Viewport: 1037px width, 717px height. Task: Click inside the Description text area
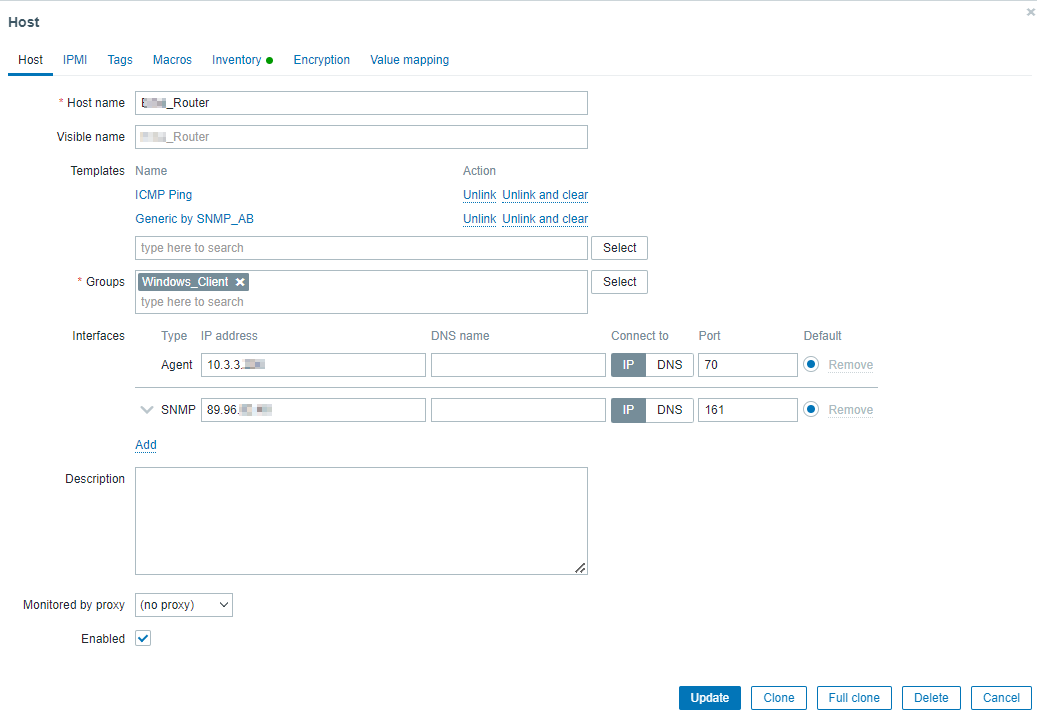click(x=361, y=521)
